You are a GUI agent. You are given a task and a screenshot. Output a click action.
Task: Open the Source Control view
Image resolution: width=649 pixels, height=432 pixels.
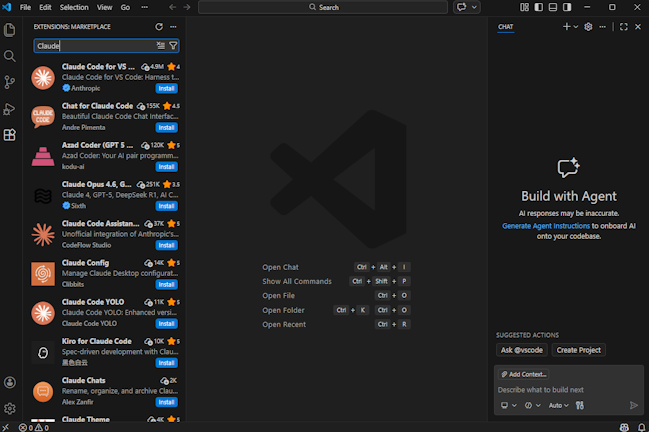10,82
